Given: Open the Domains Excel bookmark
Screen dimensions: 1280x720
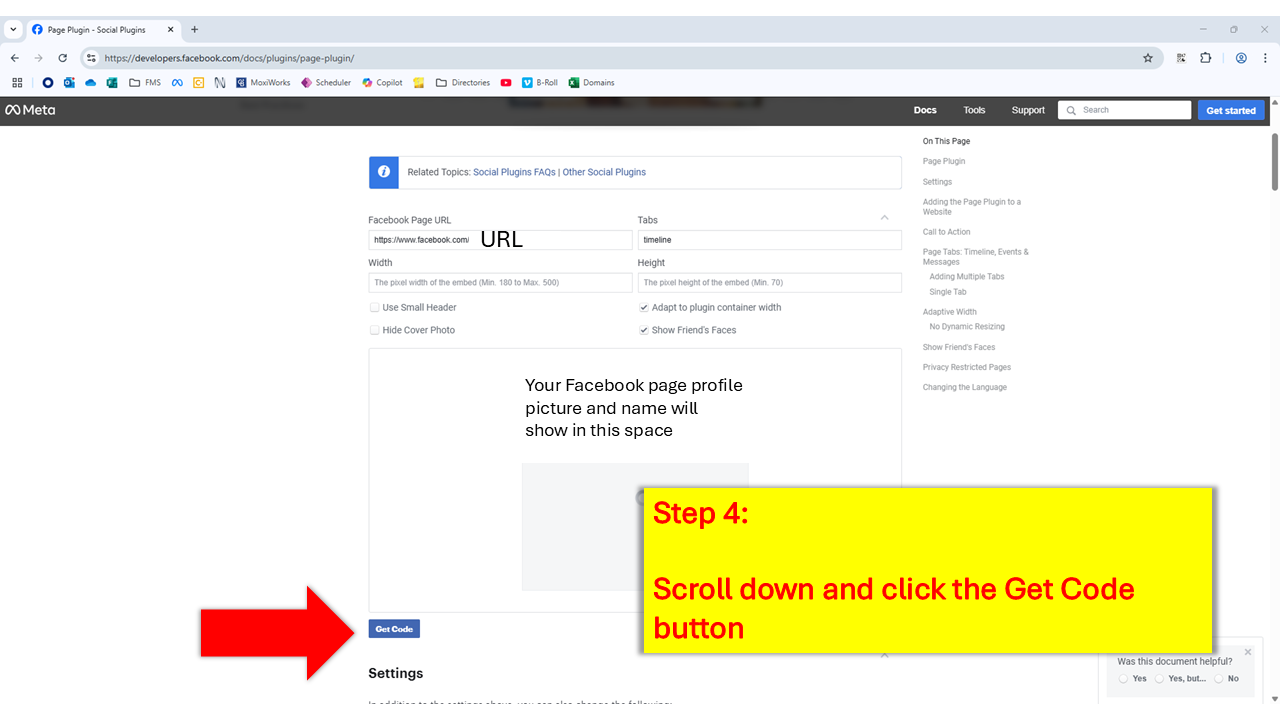Looking at the screenshot, I should pyautogui.click(x=592, y=83).
